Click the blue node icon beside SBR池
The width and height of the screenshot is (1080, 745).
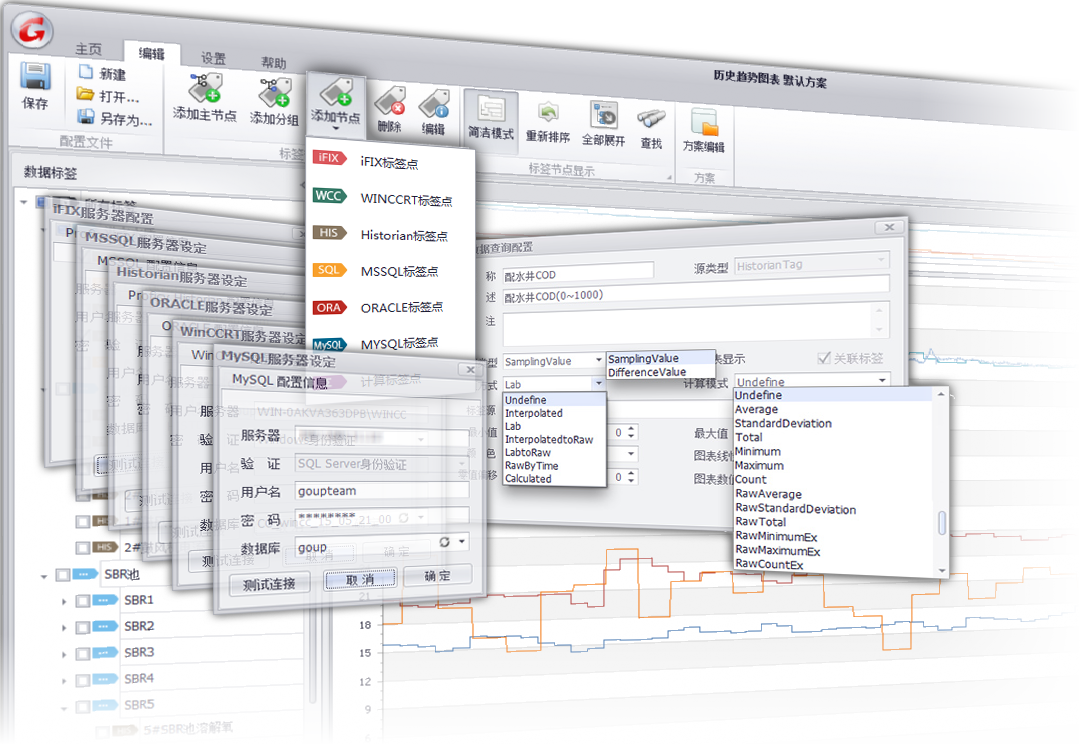point(85,574)
